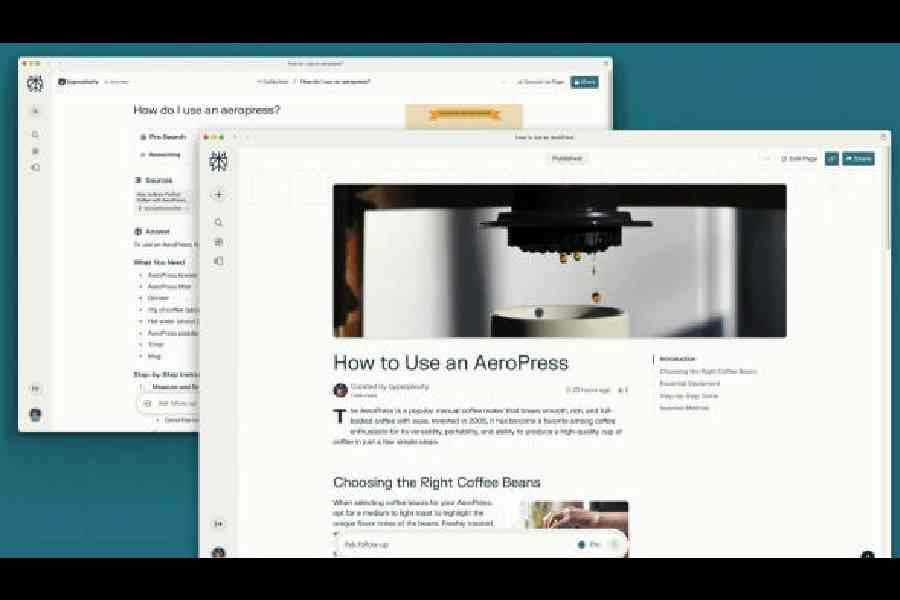The height and width of the screenshot is (600, 900).
Task: Click the 'How to Use an AeroPress' heading
Action: (451, 363)
